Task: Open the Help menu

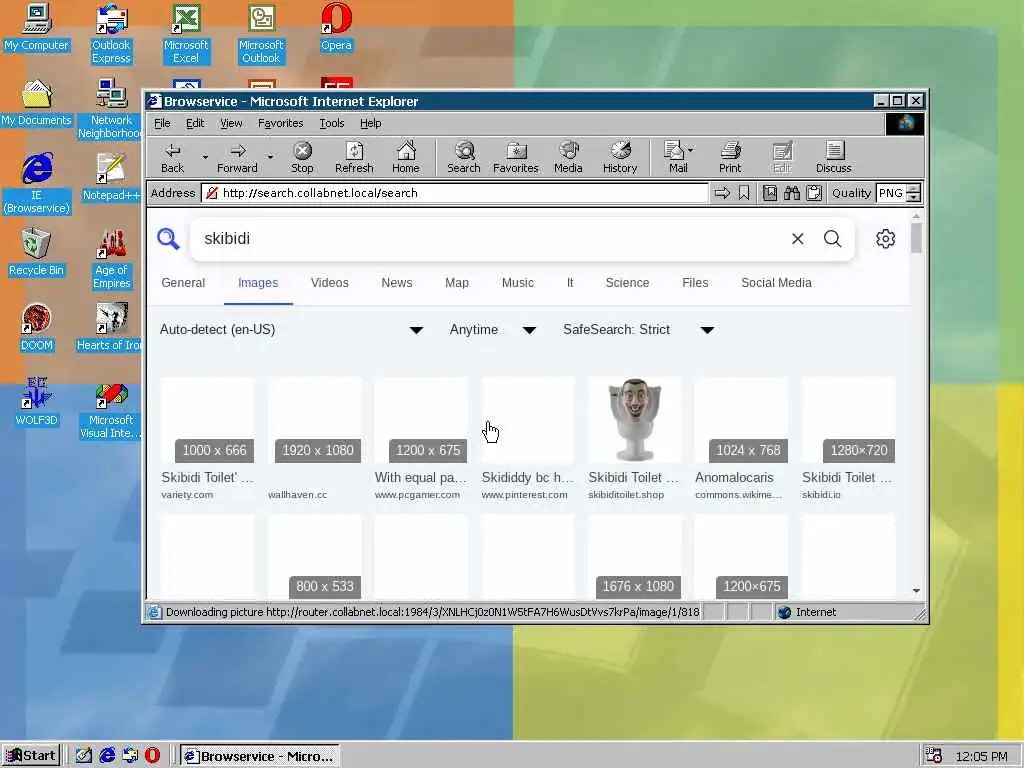Action: pos(370,123)
